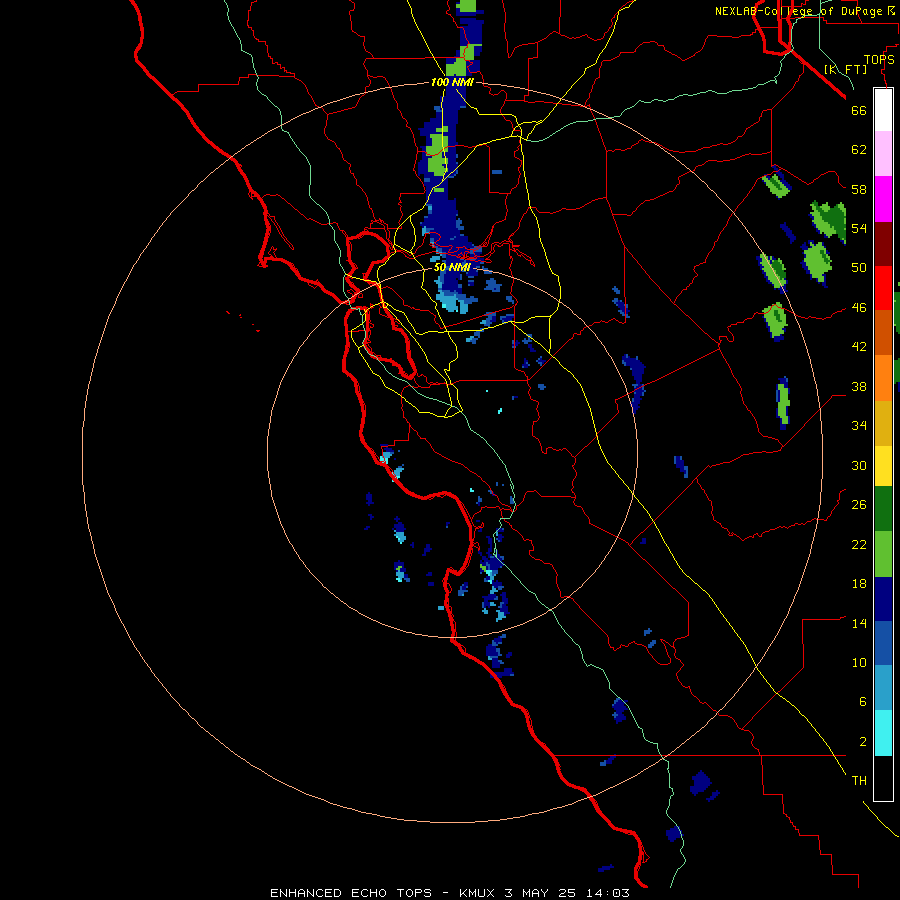Click the 14 value on the scale
The width and height of the screenshot is (900, 900).
pyautogui.click(x=859, y=624)
